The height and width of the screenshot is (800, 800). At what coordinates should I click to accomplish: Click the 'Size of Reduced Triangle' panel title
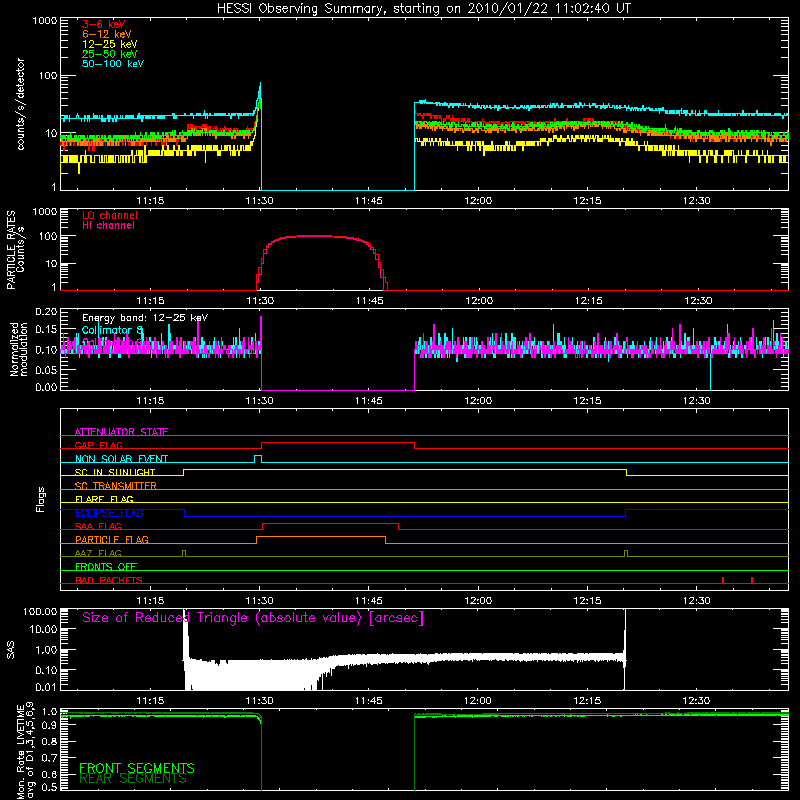pos(253,618)
